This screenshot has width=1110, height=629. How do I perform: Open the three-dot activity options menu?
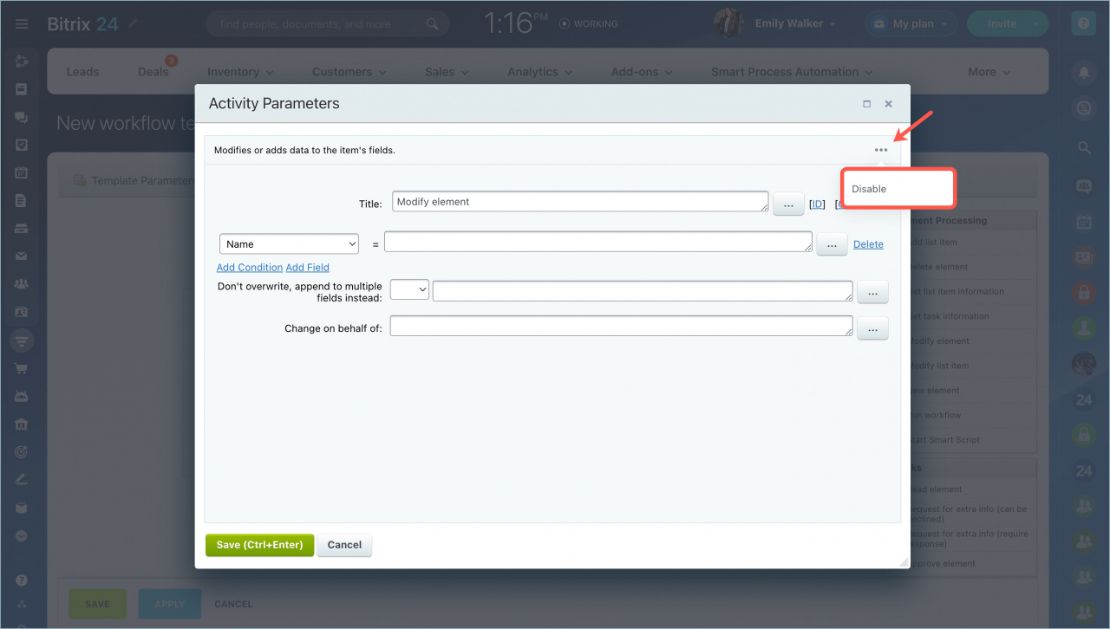[x=881, y=150]
